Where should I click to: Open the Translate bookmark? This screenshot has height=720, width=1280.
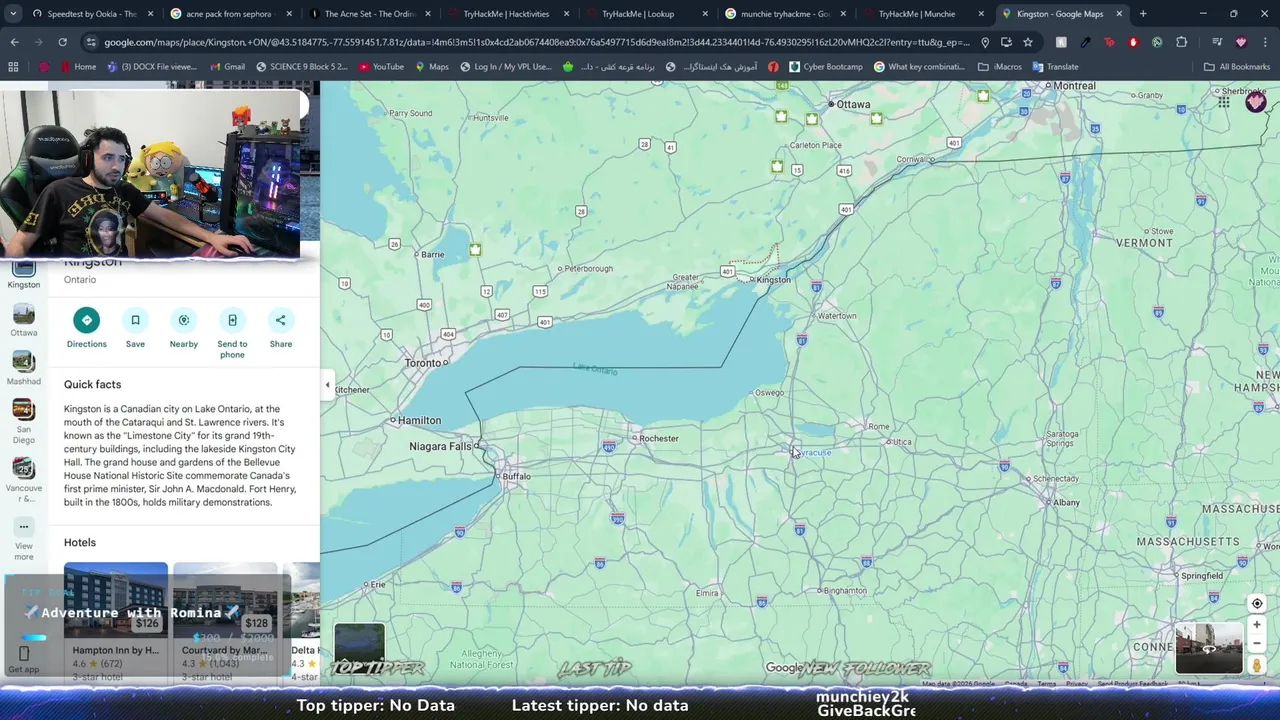[x=1055, y=67]
